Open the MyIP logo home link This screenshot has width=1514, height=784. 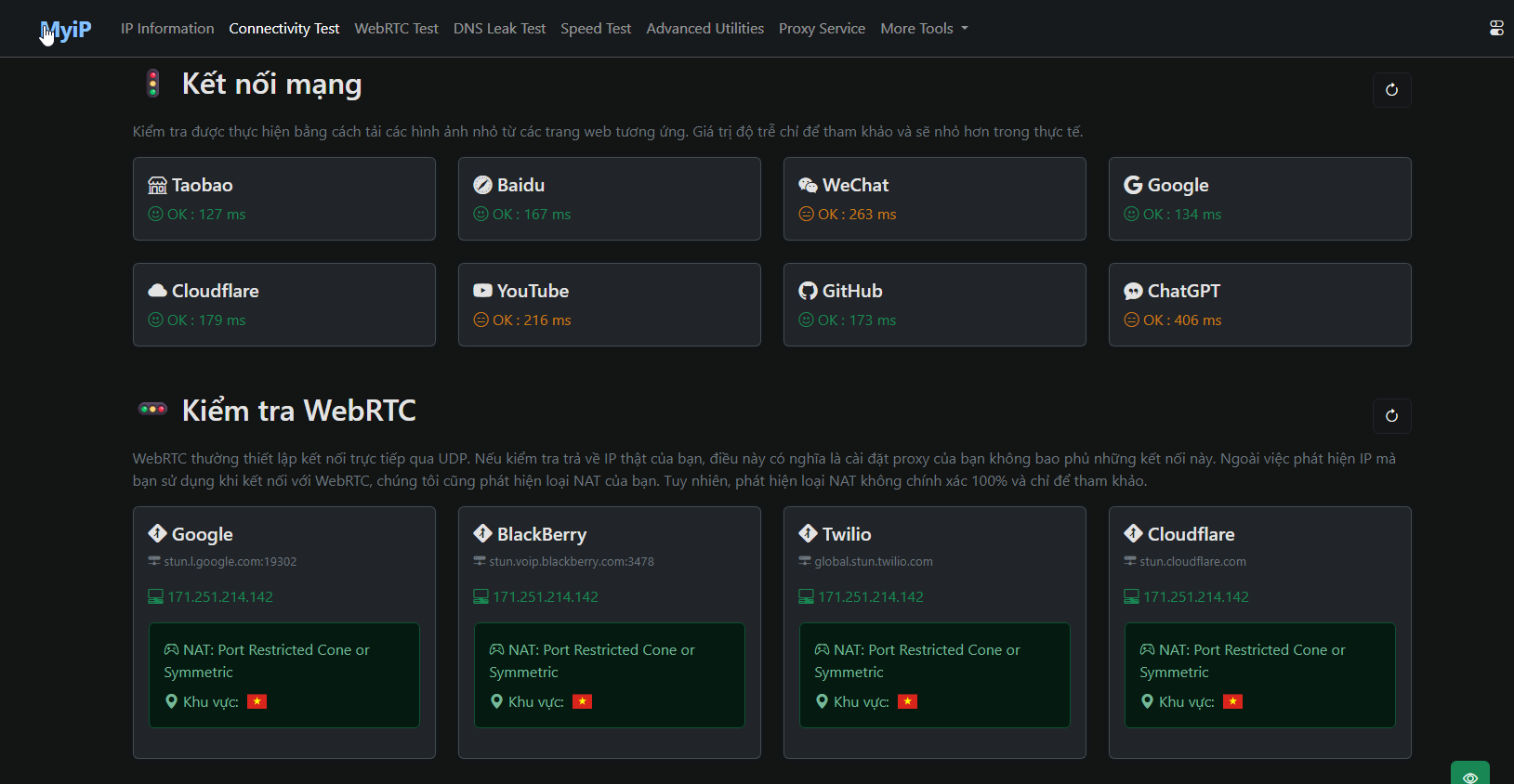[x=66, y=29]
